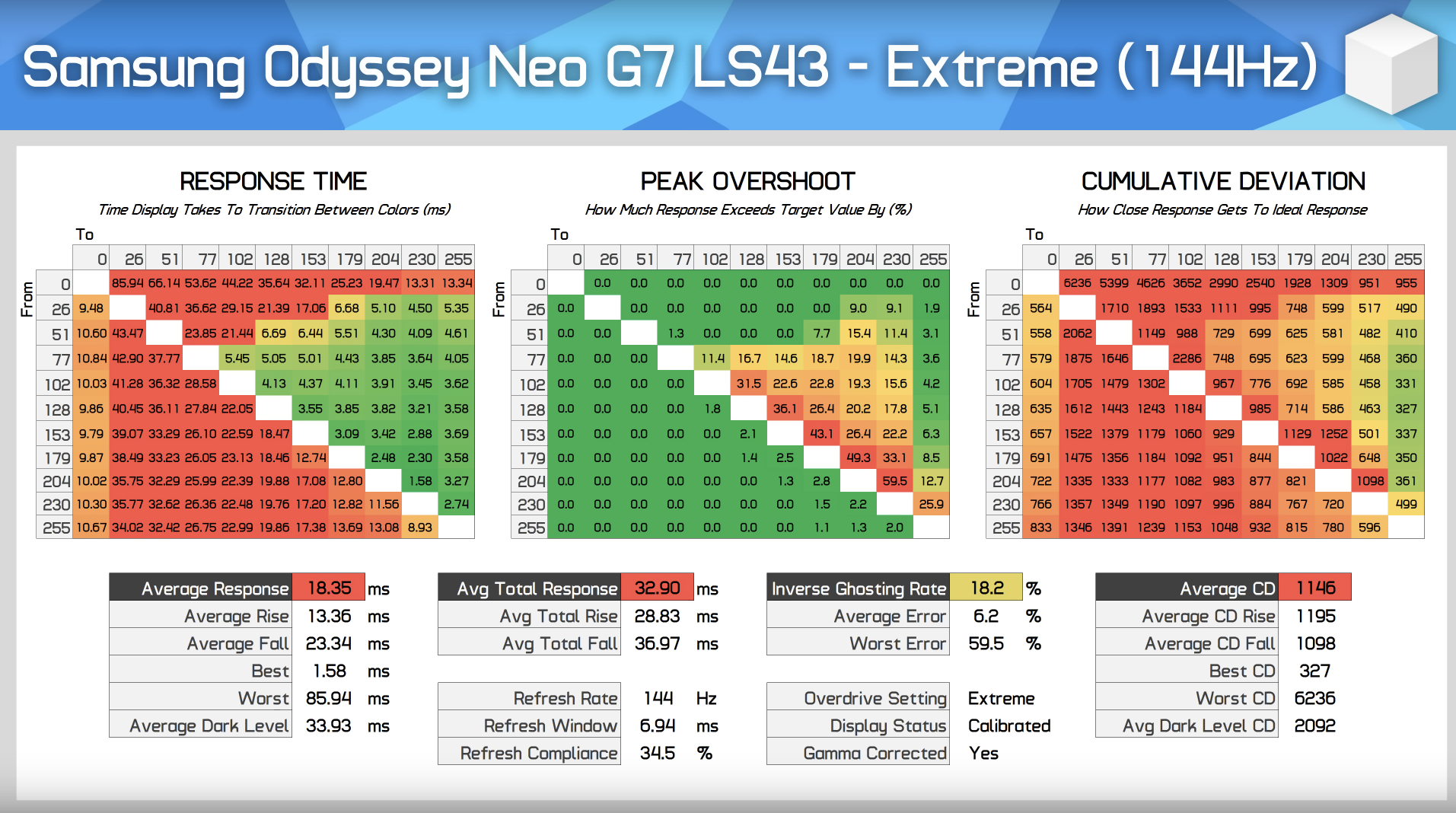
Task: Select the PEAK OVERSHOOT heading
Action: pos(748,181)
